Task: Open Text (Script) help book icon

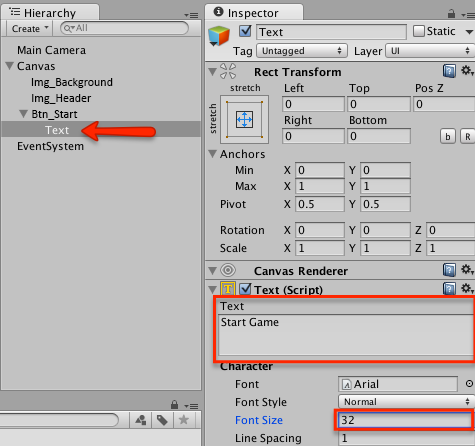Action: pos(449,289)
